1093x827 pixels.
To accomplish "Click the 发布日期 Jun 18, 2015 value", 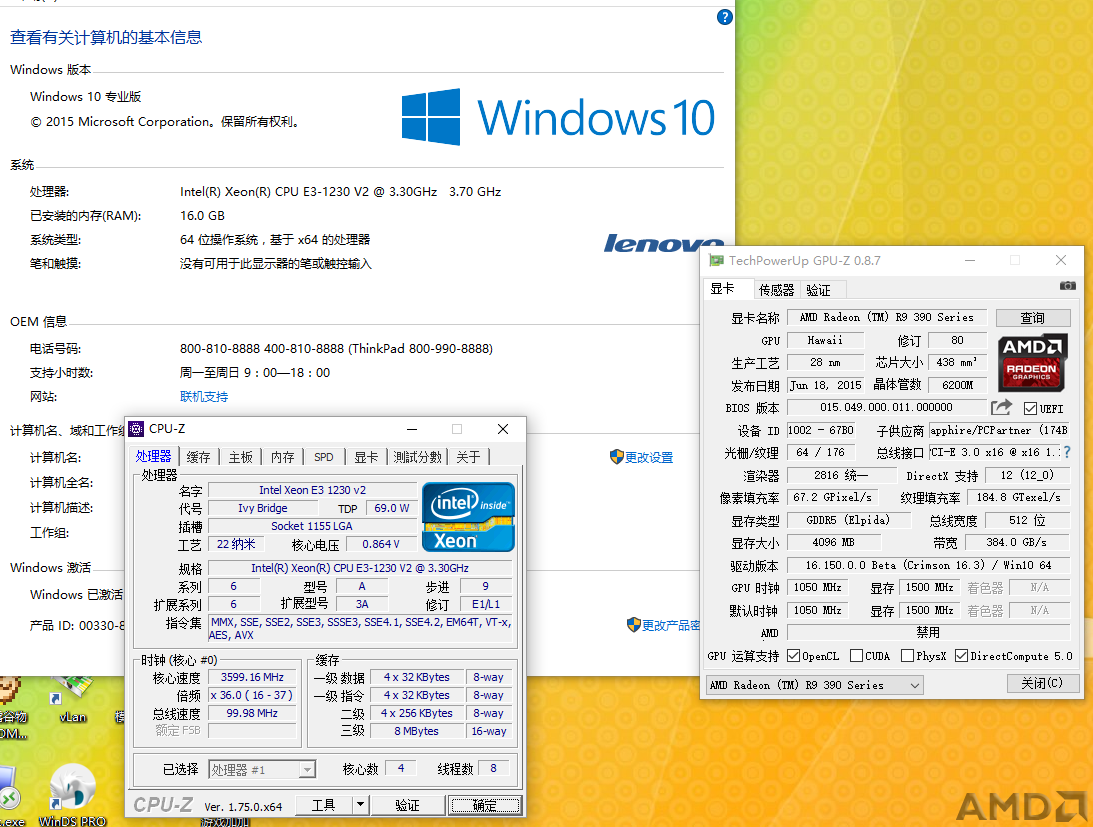I will 825,385.
